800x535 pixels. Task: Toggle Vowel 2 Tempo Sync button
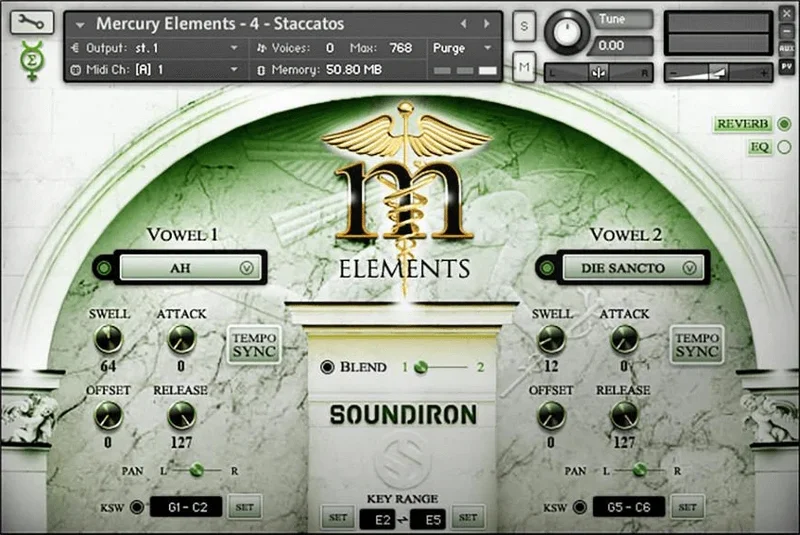point(697,345)
